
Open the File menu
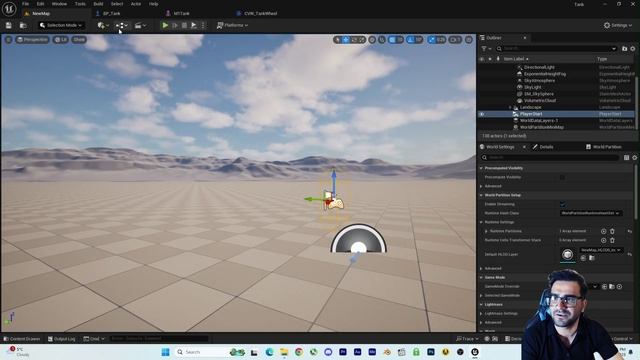click(26, 4)
